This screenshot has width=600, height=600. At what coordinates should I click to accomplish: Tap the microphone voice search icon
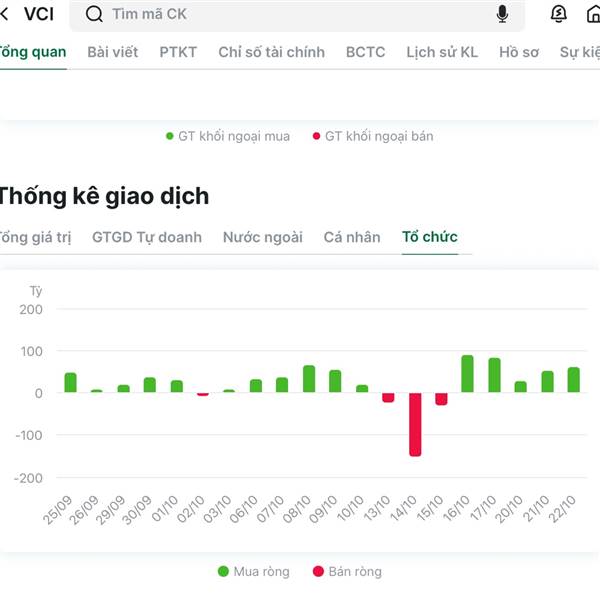click(502, 14)
